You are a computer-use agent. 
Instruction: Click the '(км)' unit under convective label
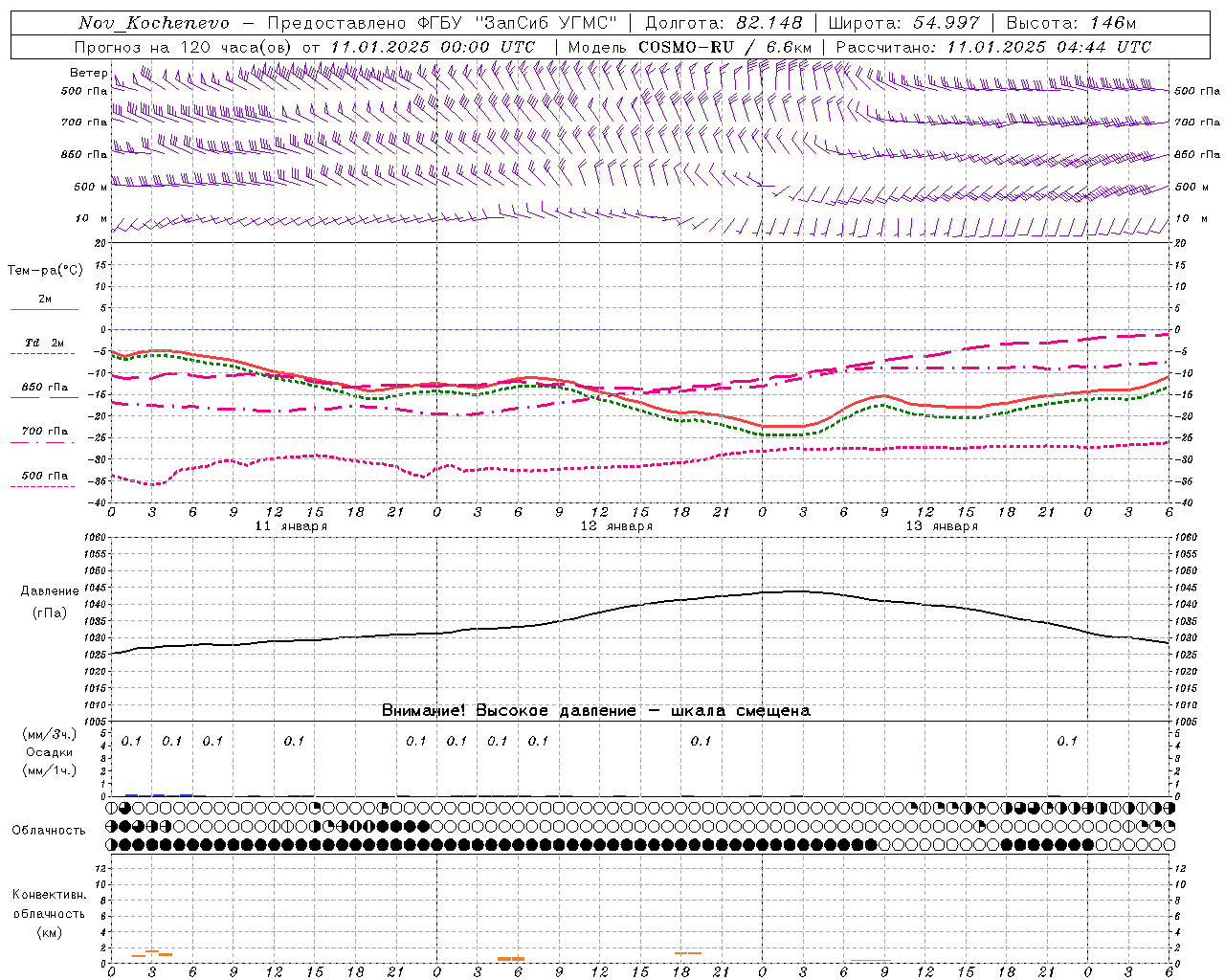point(50,932)
